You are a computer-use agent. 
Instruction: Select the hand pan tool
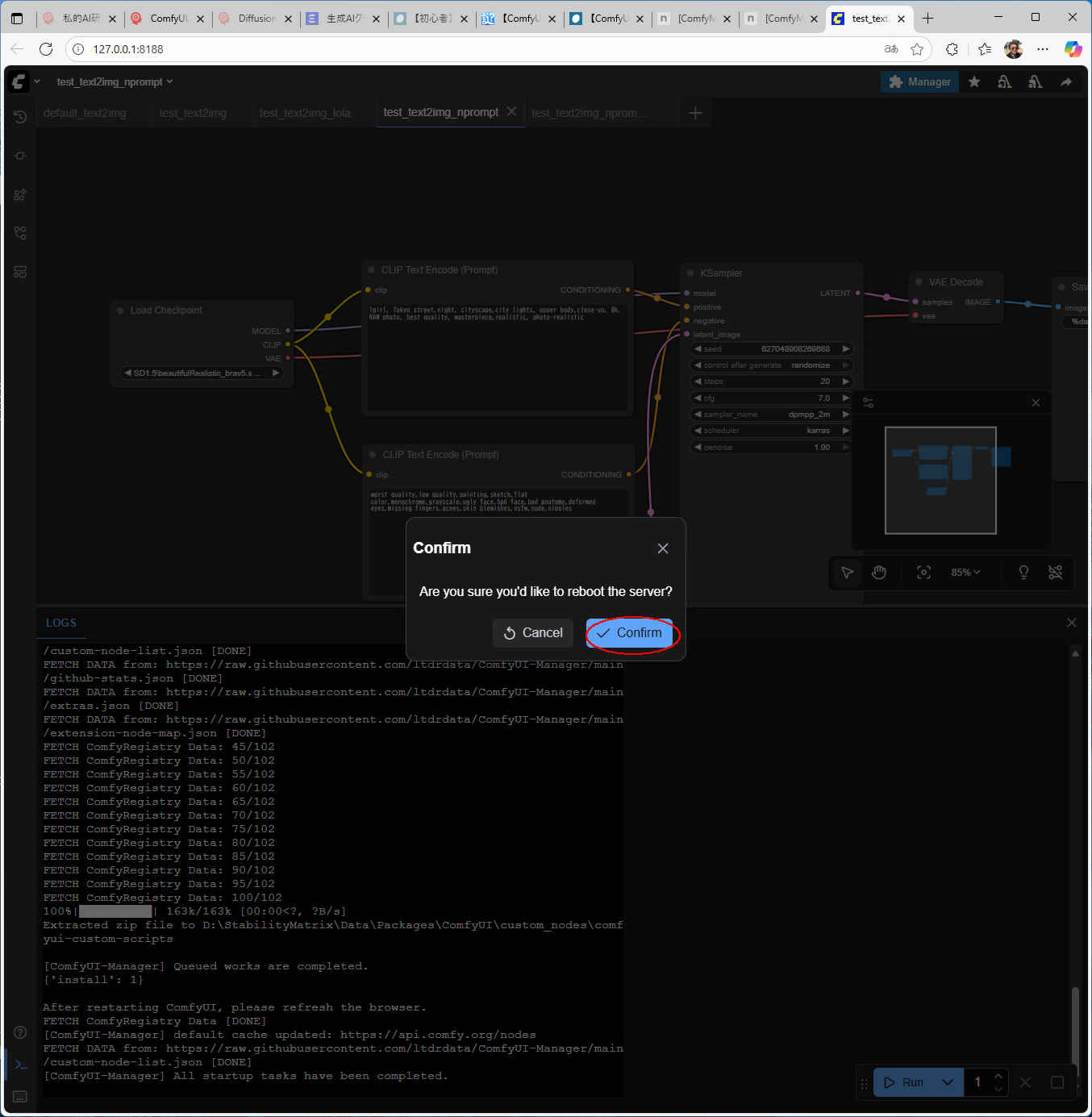879,573
